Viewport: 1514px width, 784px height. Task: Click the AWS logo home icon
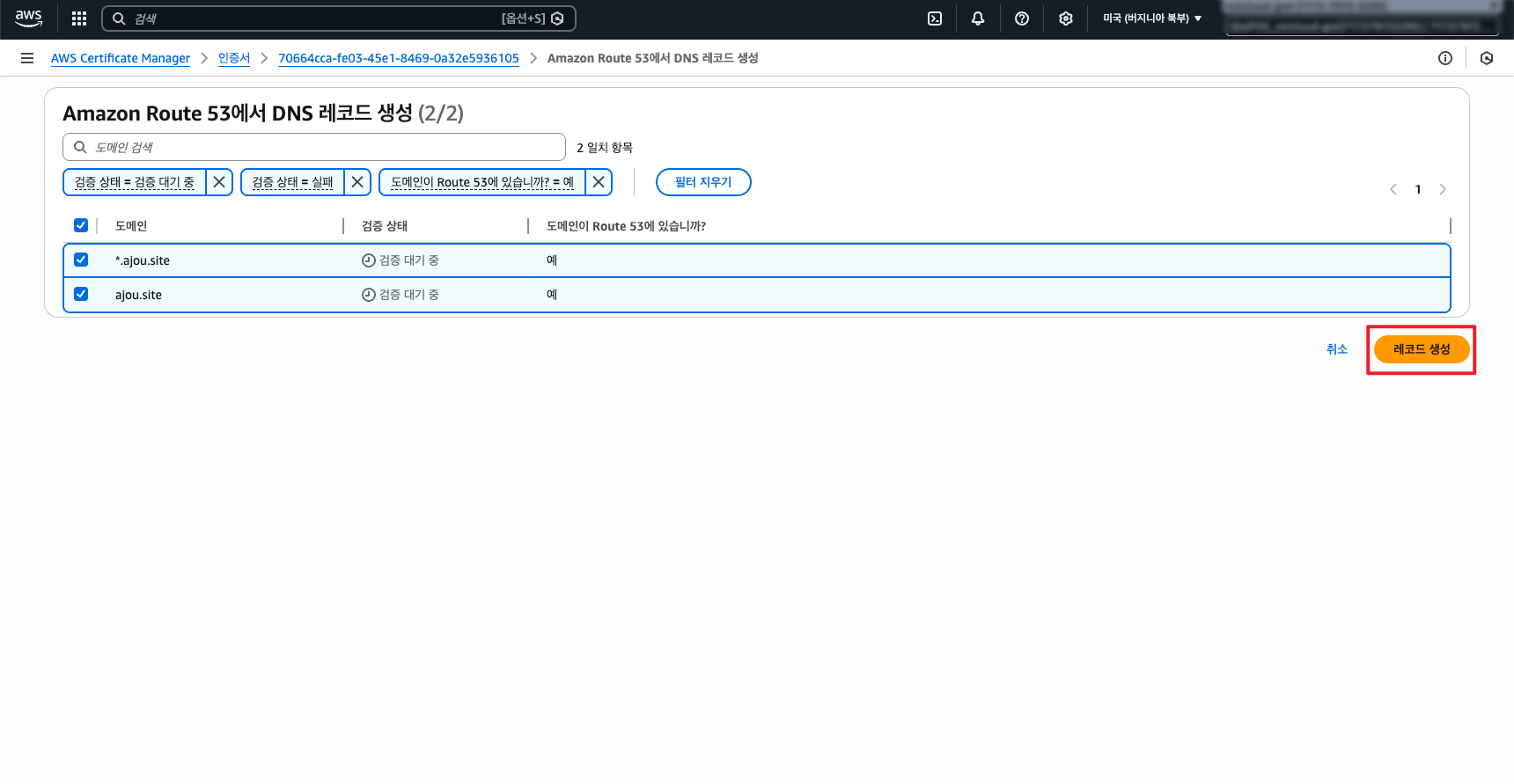(29, 18)
